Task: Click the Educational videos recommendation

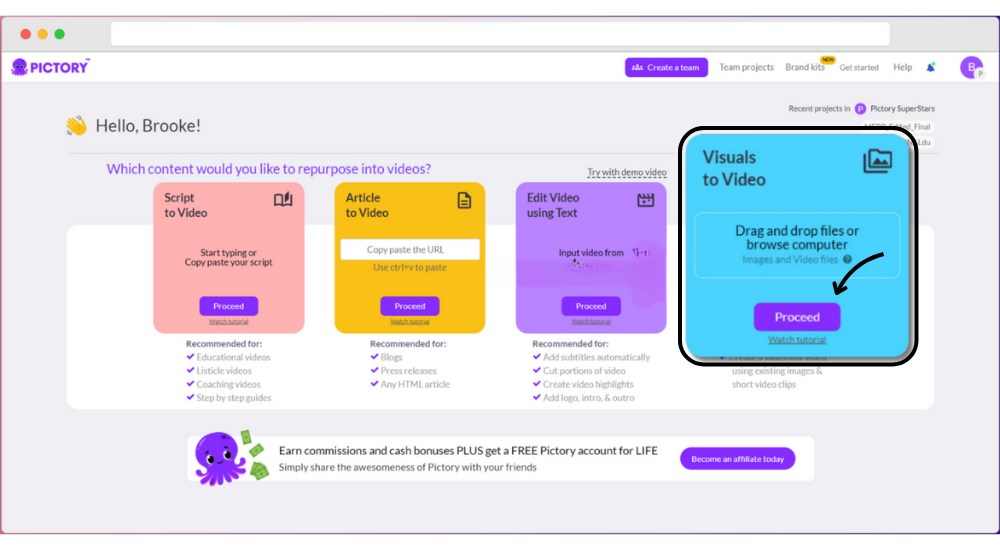Action: (x=233, y=357)
